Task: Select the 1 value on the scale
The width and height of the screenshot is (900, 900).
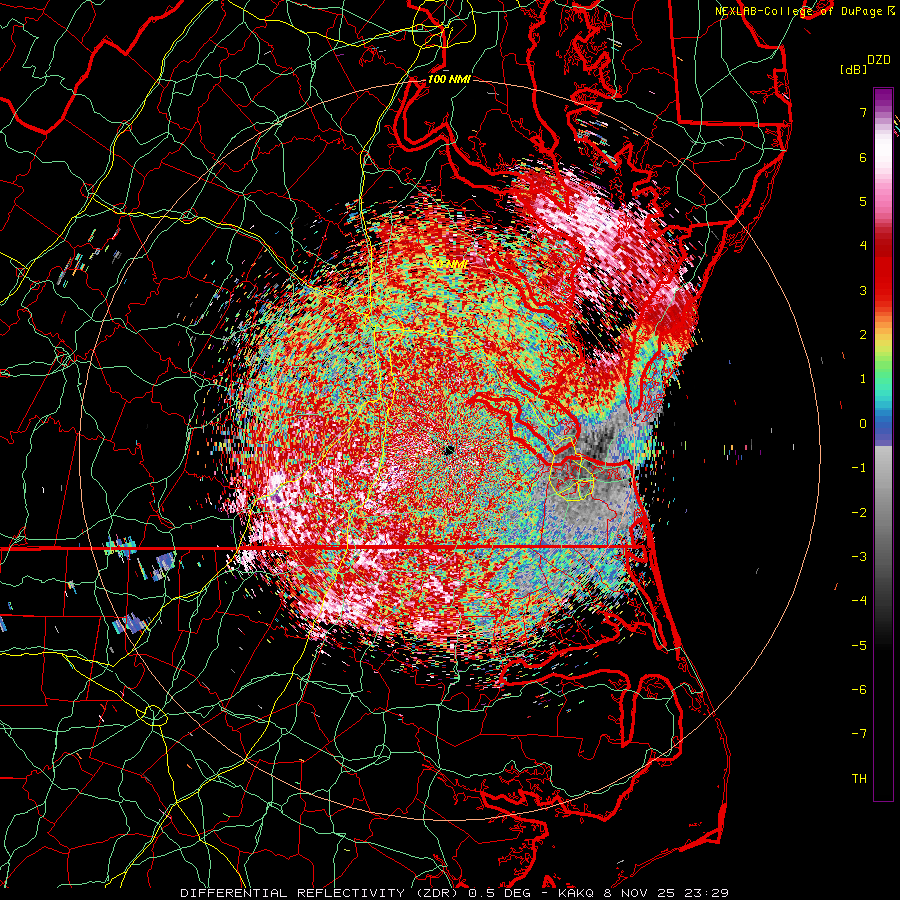Action: [x=863, y=379]
